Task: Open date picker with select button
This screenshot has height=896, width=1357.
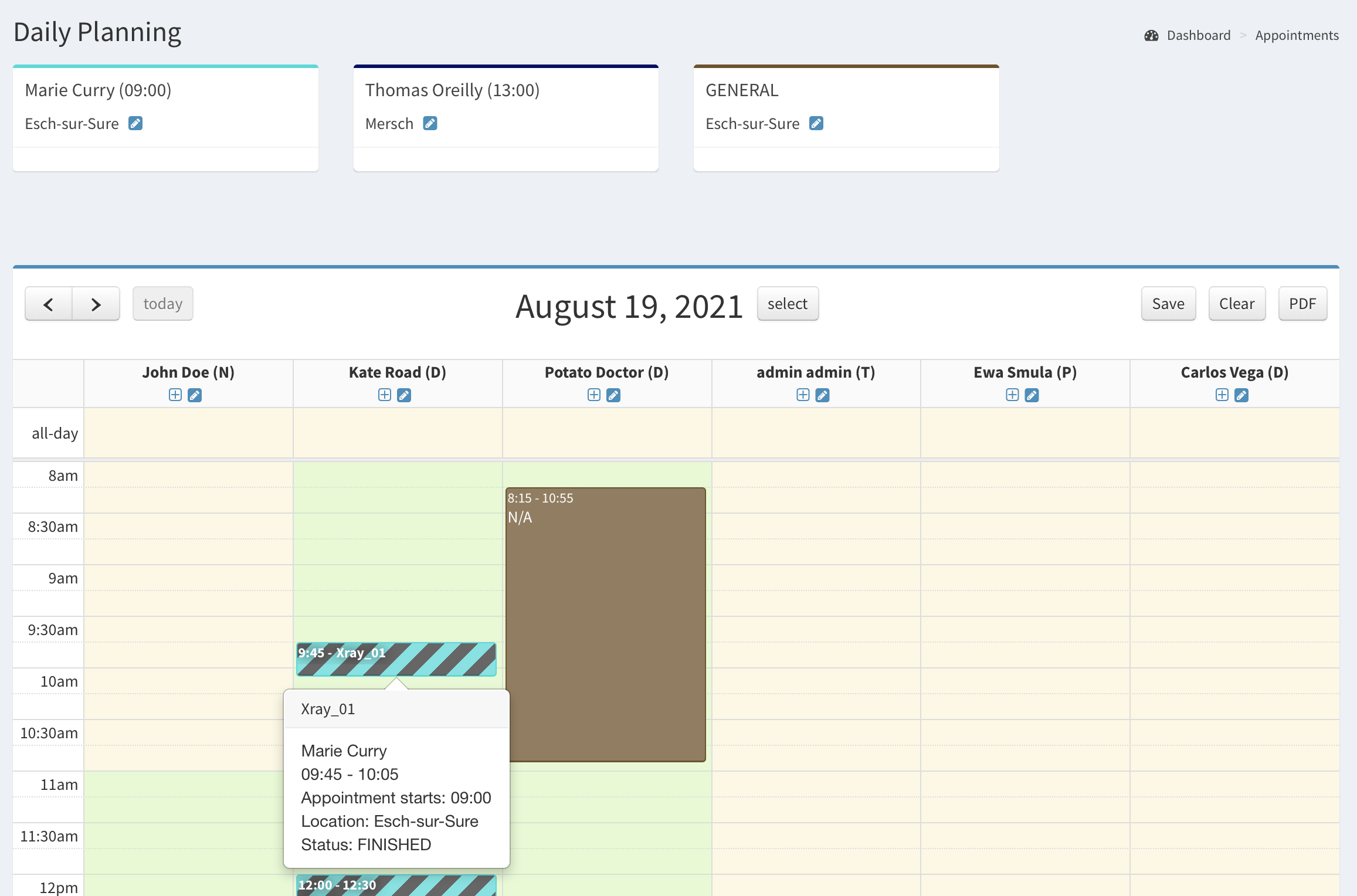Action: coord(787,304)
